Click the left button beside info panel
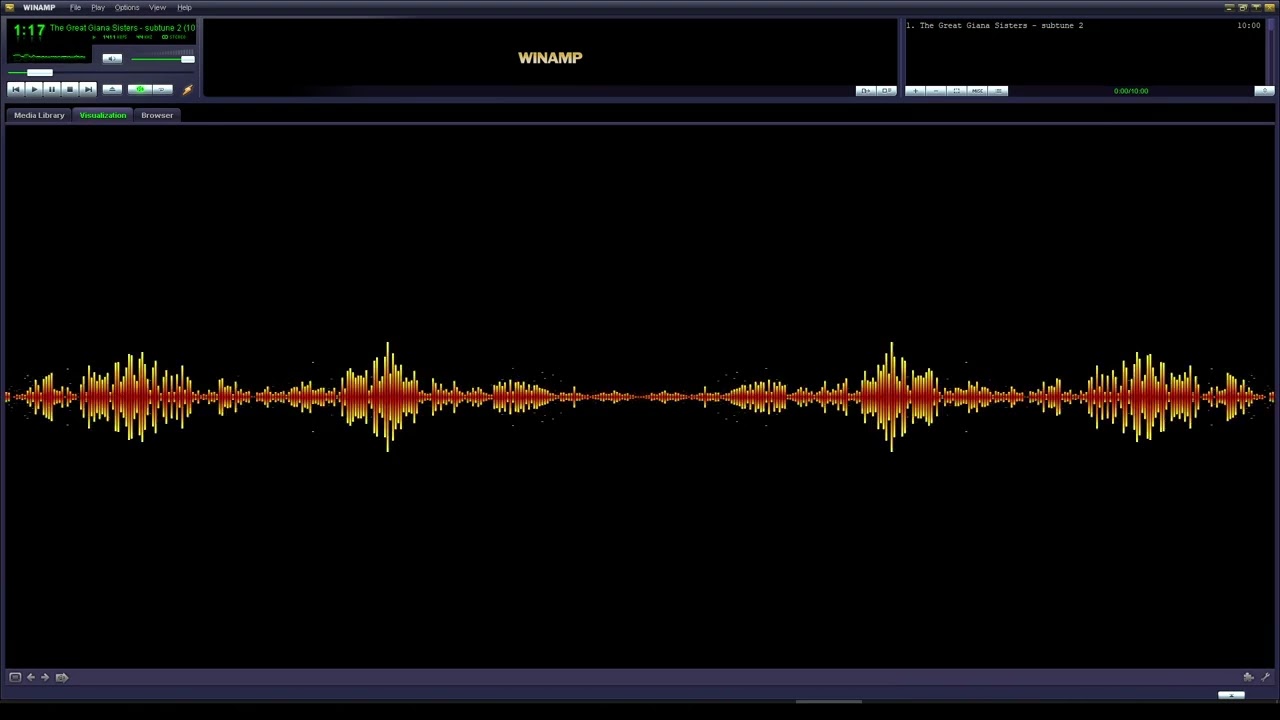The height and width of the screenshot is (720, 1280). click(x=865, y=91)
